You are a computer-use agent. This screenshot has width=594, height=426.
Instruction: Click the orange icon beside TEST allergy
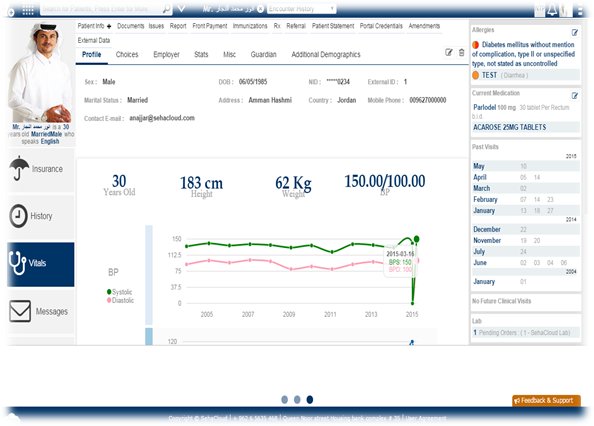[476, 75]
